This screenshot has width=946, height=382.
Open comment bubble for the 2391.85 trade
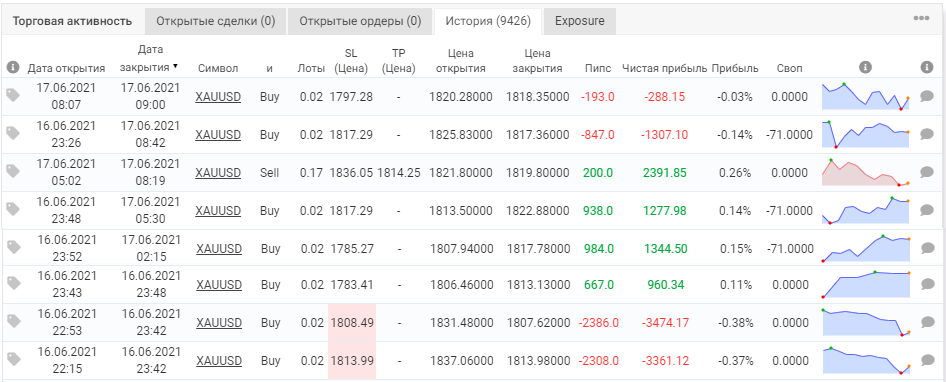pyautogui.click(x=927, y=173)
